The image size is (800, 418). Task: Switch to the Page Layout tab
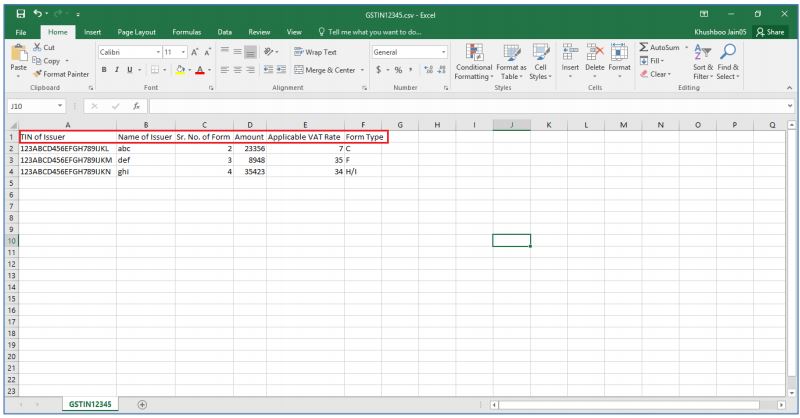pos(136,32)
